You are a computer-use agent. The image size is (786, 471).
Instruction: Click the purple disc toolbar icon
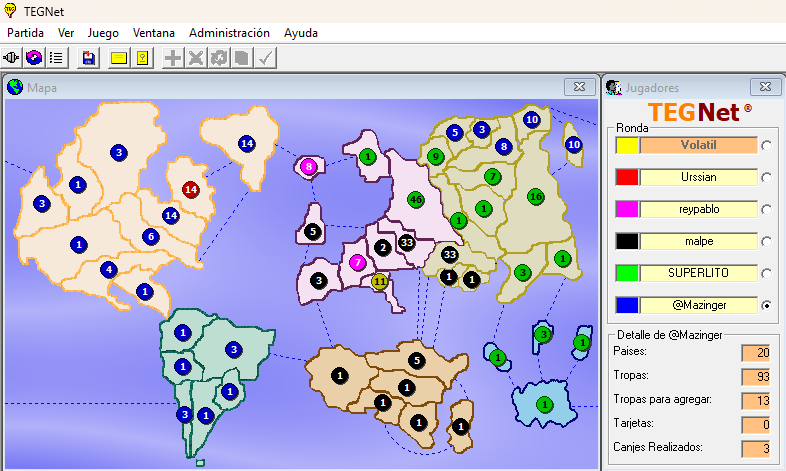tap(35, 58)
